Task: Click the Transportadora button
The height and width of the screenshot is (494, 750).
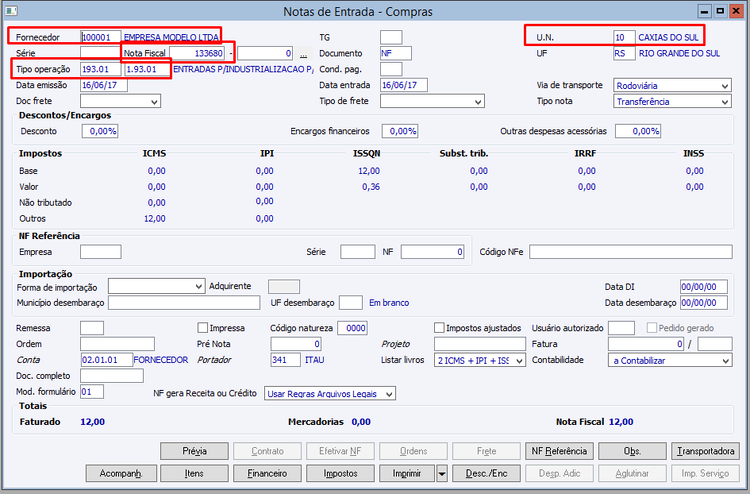Action: point(706,451)
